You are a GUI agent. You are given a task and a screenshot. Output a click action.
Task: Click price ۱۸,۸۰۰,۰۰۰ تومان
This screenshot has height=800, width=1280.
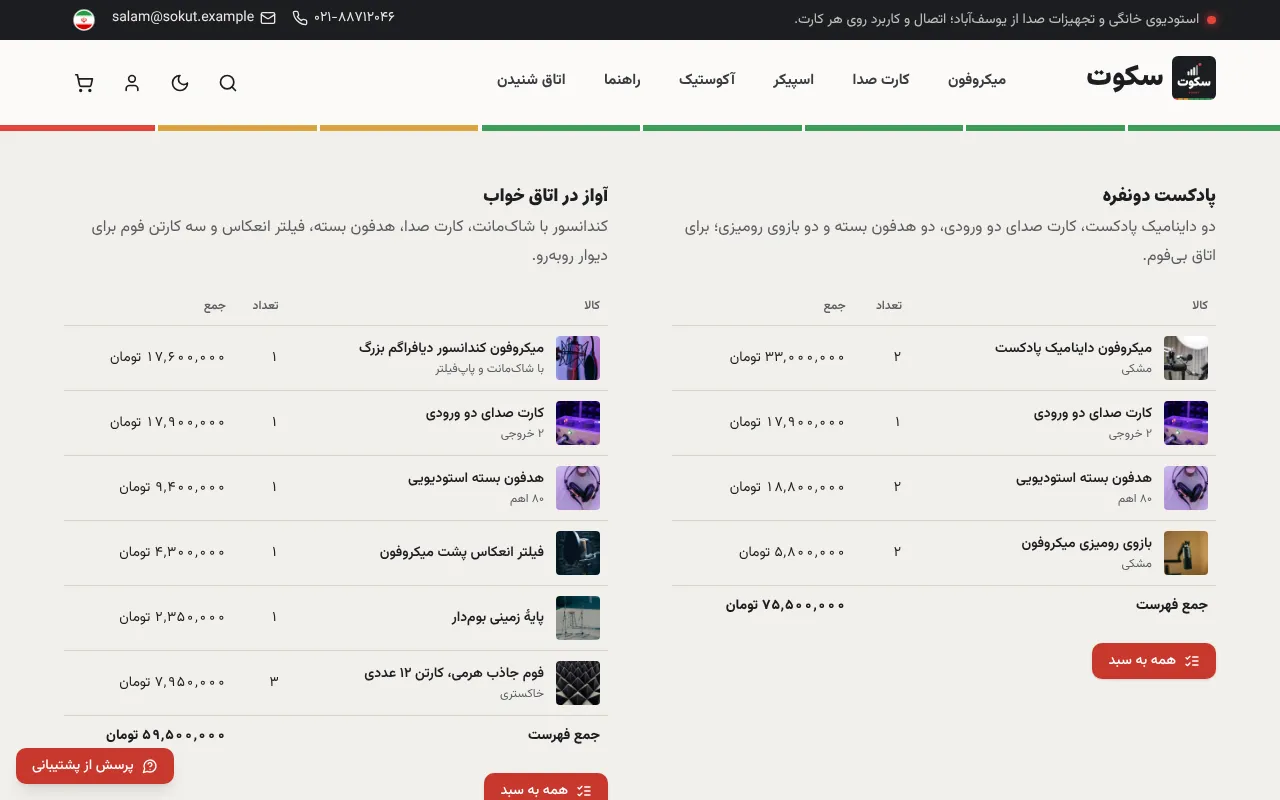(x=787, y=487)
